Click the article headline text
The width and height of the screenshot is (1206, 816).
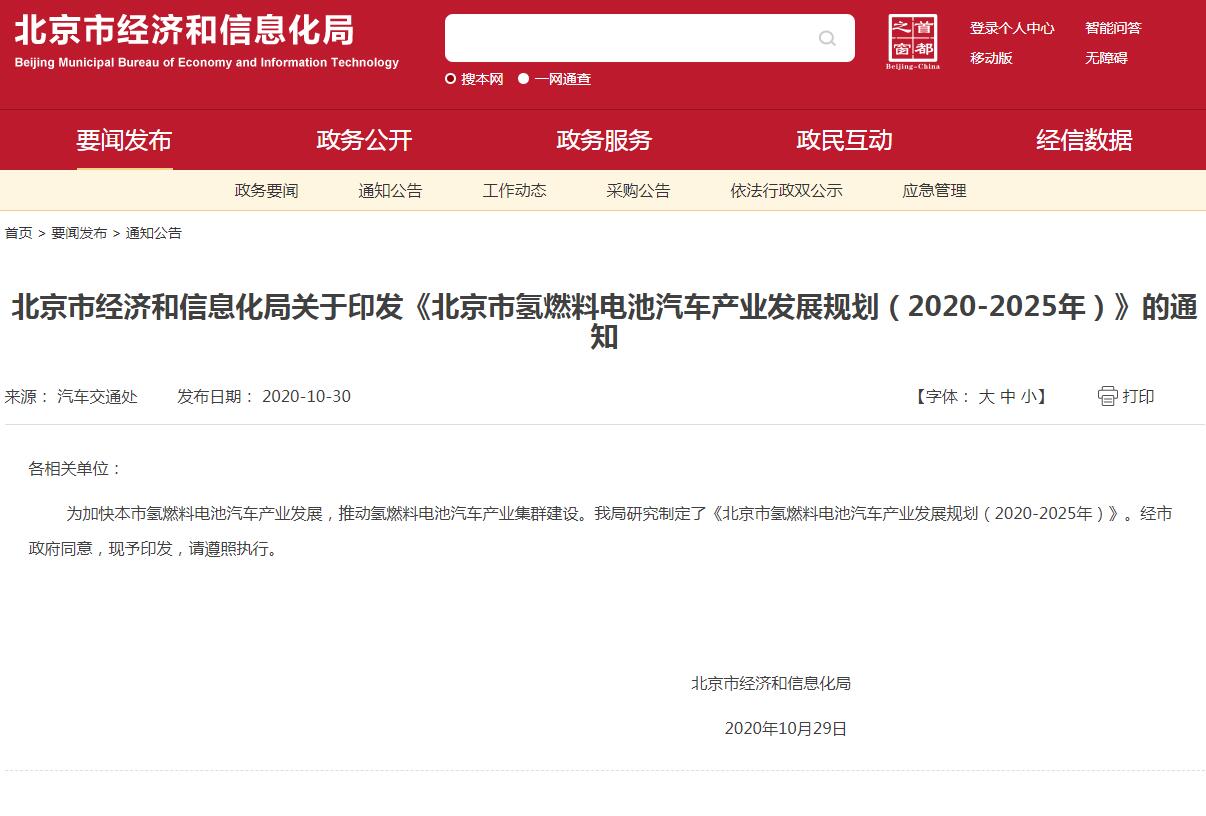(x=604, y=322)
